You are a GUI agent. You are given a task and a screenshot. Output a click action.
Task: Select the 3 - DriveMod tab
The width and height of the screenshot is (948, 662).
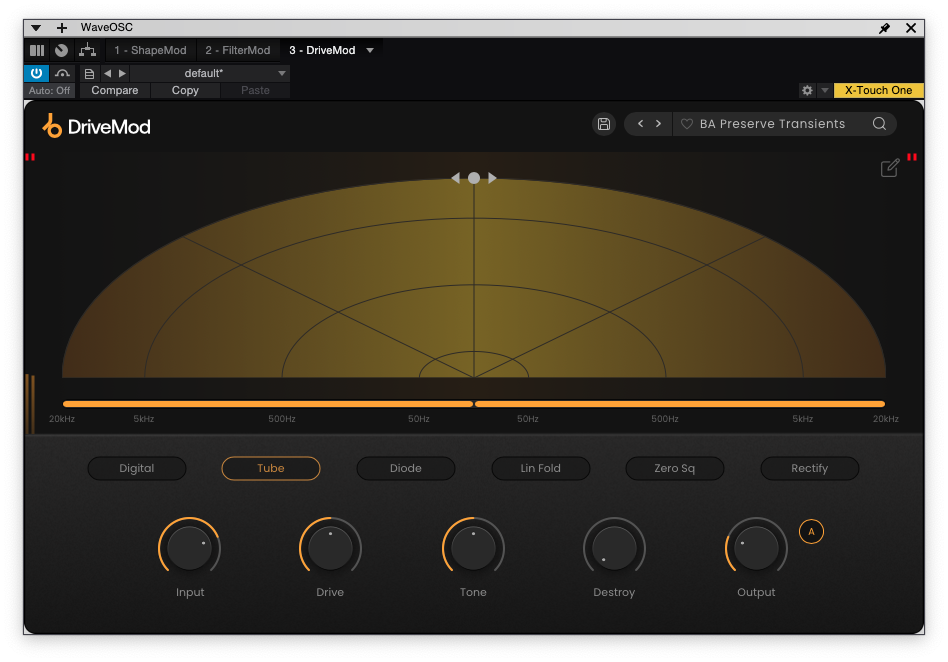coord(322,50)
